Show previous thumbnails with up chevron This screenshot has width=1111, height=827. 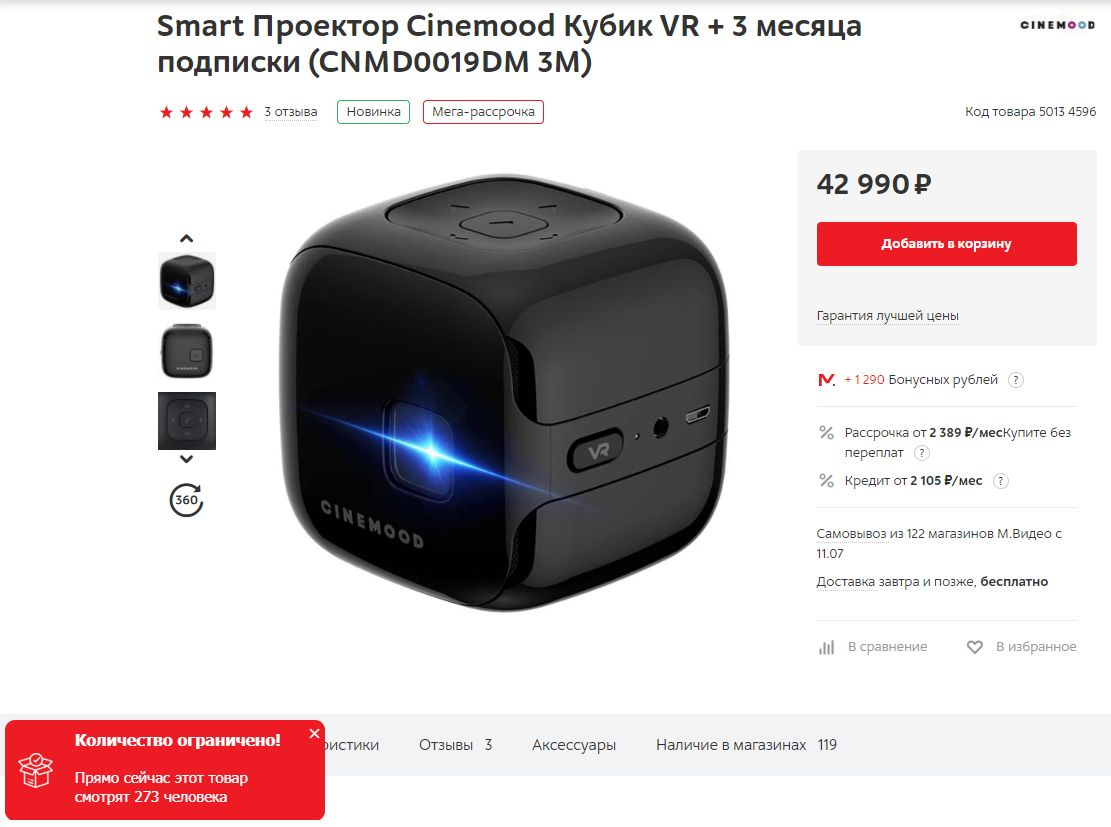[186, 238]
